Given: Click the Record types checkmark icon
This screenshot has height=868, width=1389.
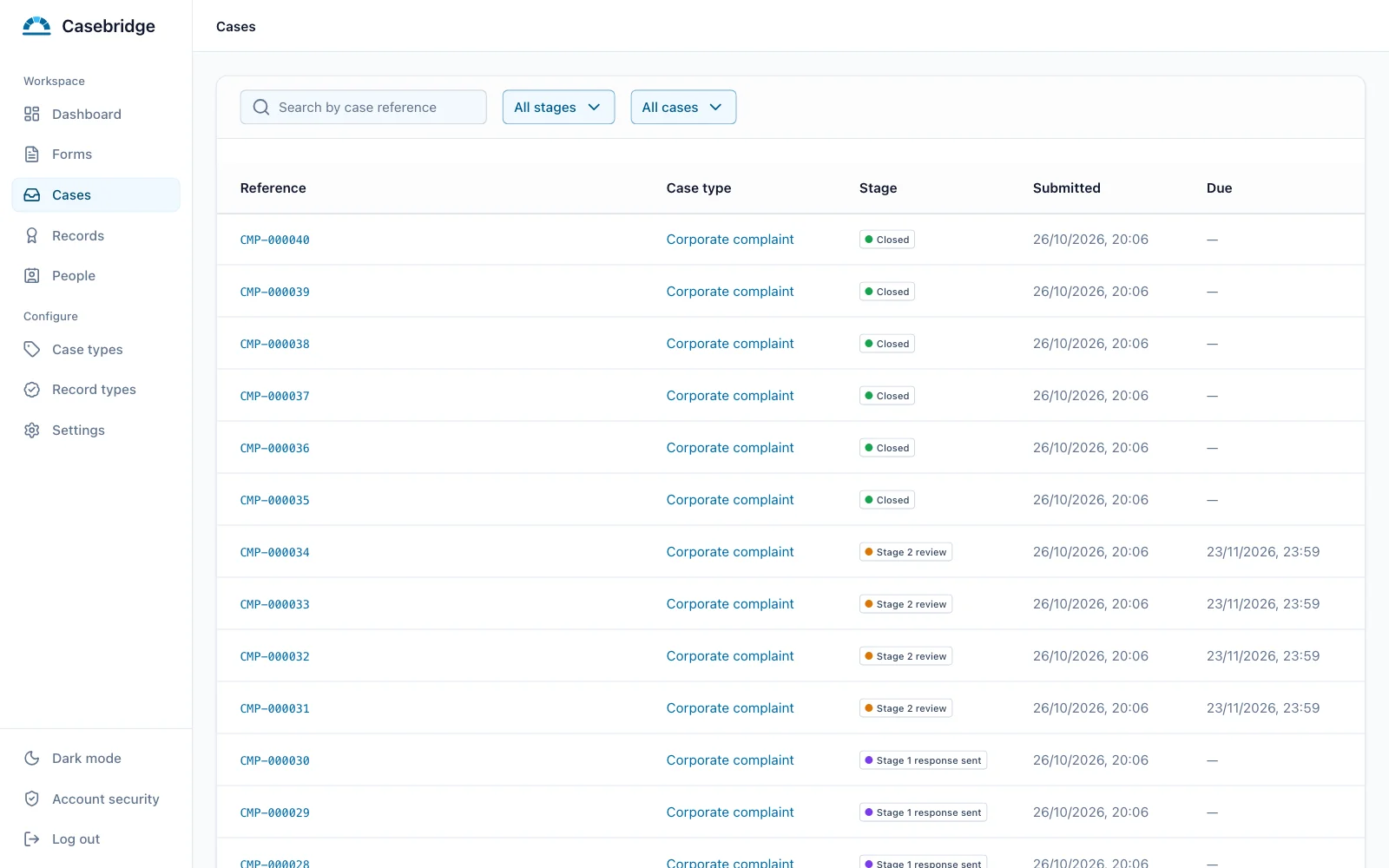Looking at the screenshot, I should coord(32,390).
